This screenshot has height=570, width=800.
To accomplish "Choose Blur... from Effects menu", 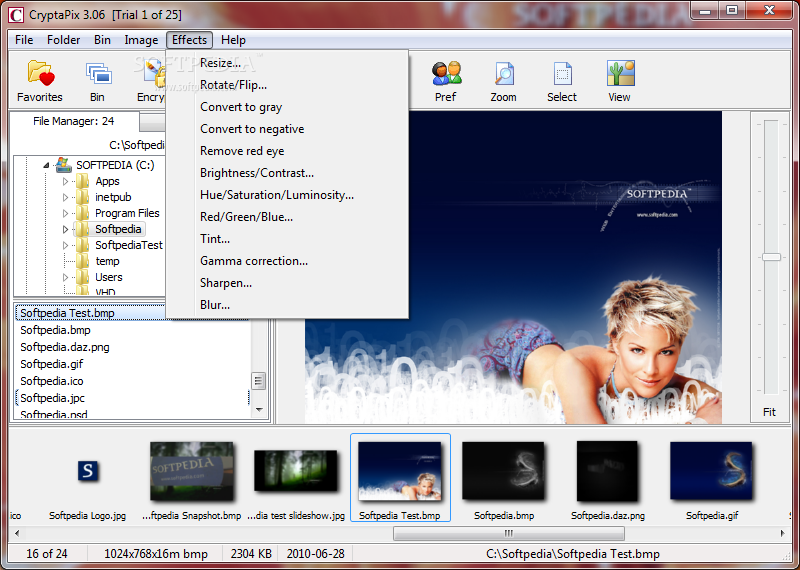I will click(x=287, y=304).
